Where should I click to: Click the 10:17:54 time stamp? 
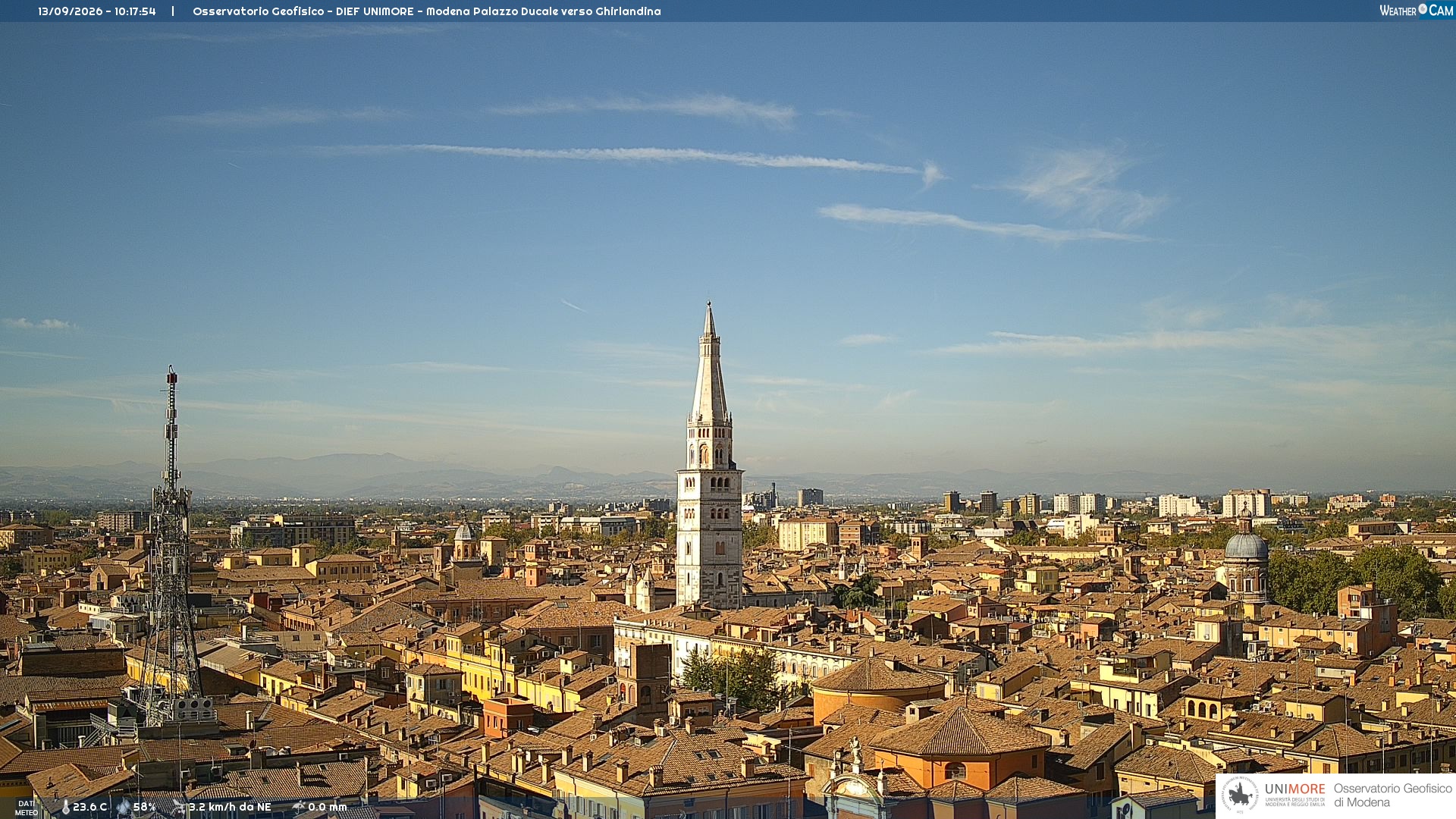(x=135, y=11)
